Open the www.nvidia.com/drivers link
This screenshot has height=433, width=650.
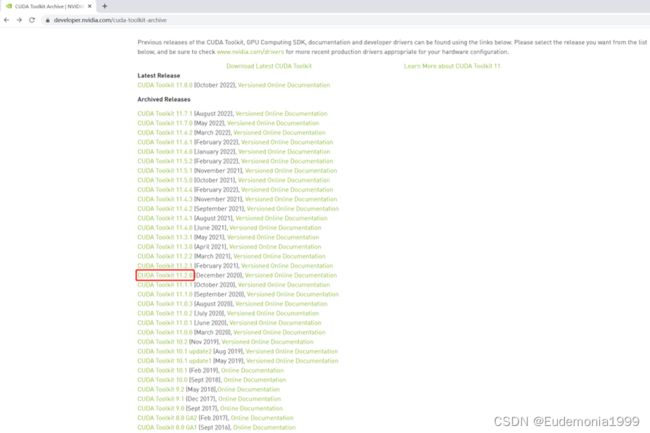[x=250, y=52]
